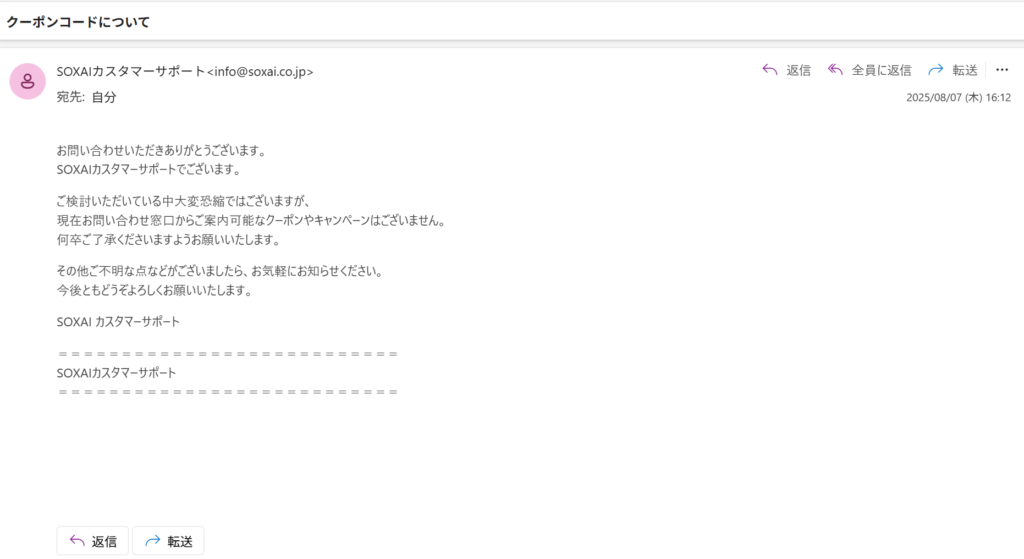The width and height of the screenshot is (1024, 559).
Task: Forward the email with top 転送 button
Action: point(953,70)
